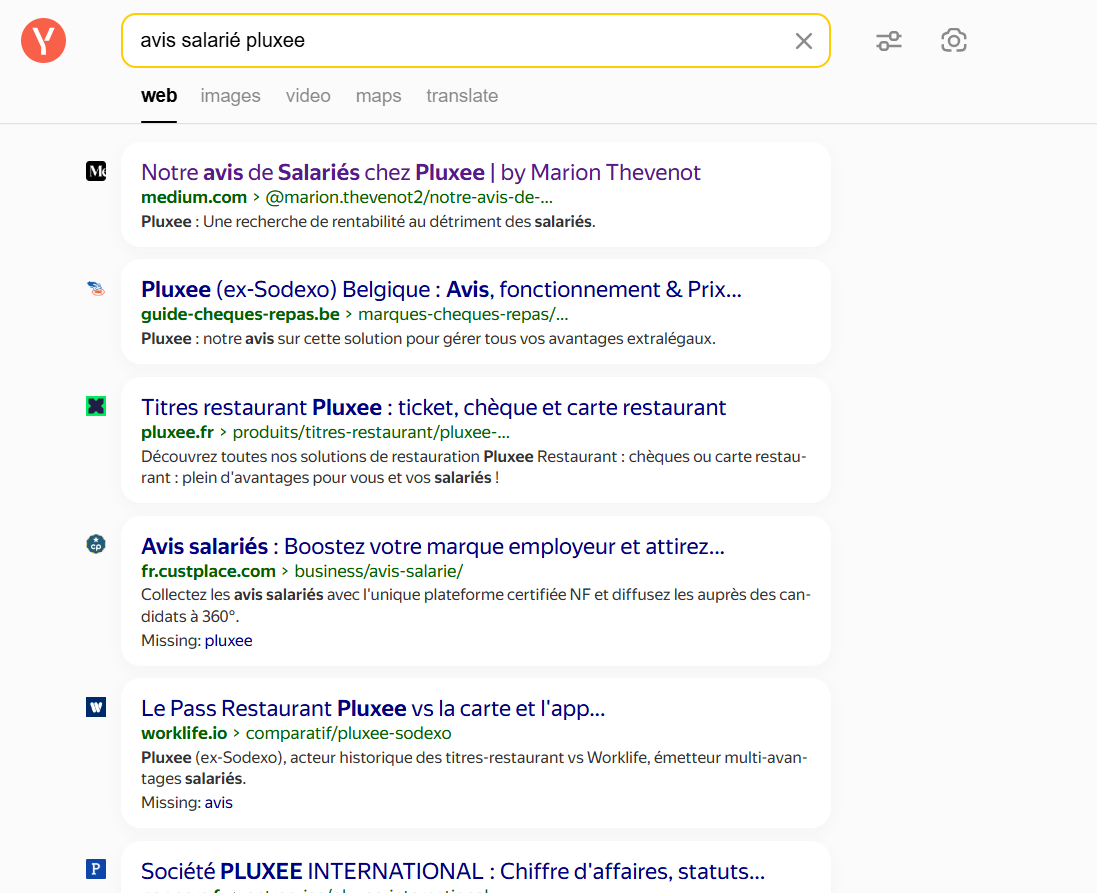Image resolution: width=1097 pixels, height=893 pixels.
Task: Open the translate tab
Action: click(462, 96)
